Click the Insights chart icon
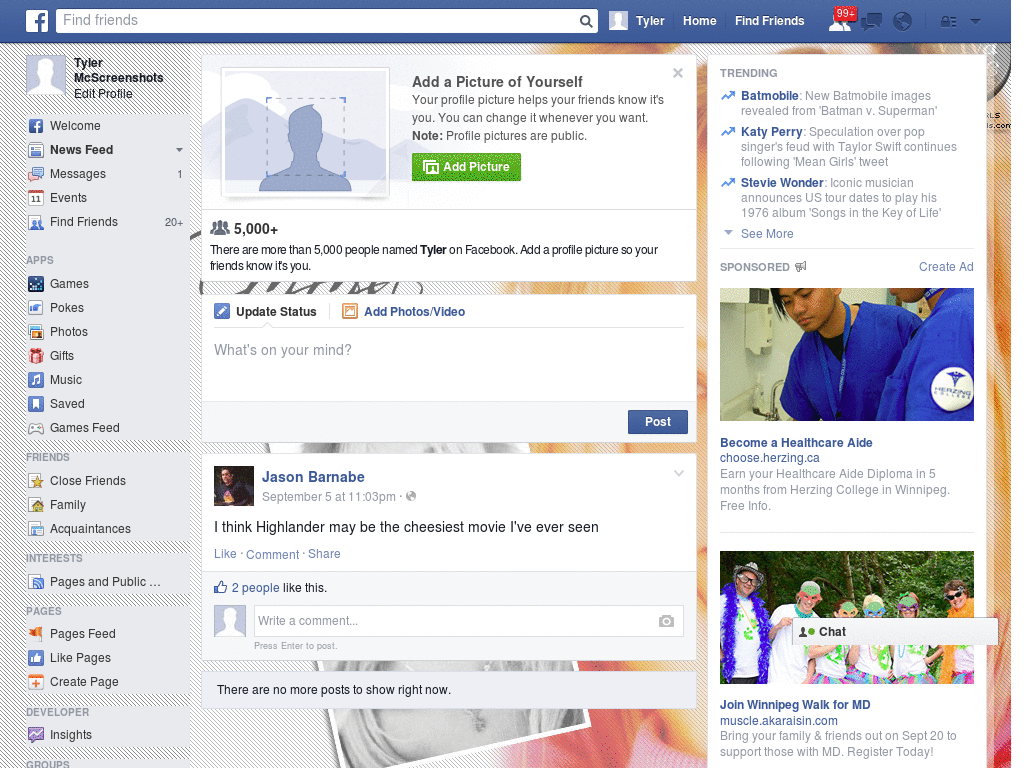This screenshot has height=768, width=1024. (36, 735)
